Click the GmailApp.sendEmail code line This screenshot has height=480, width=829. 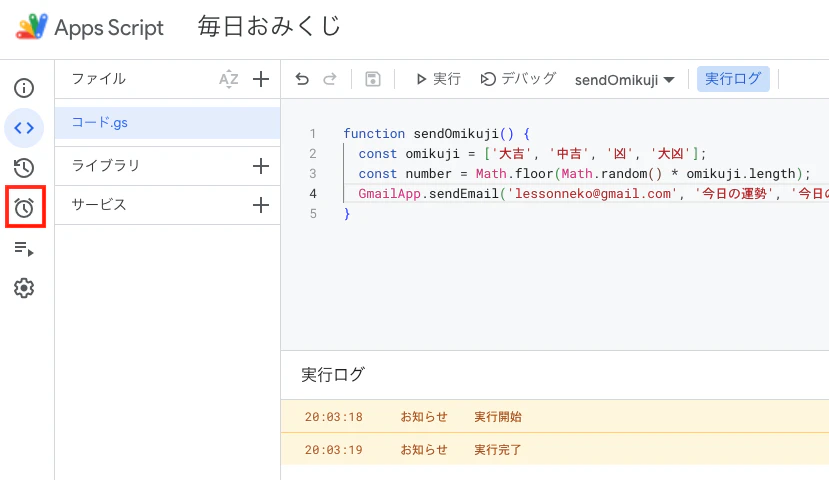point(593,194)
